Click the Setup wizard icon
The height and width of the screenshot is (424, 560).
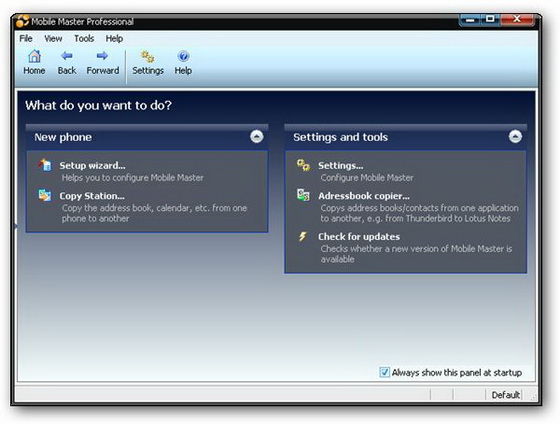pyautogui.click(x=45, y=165)
